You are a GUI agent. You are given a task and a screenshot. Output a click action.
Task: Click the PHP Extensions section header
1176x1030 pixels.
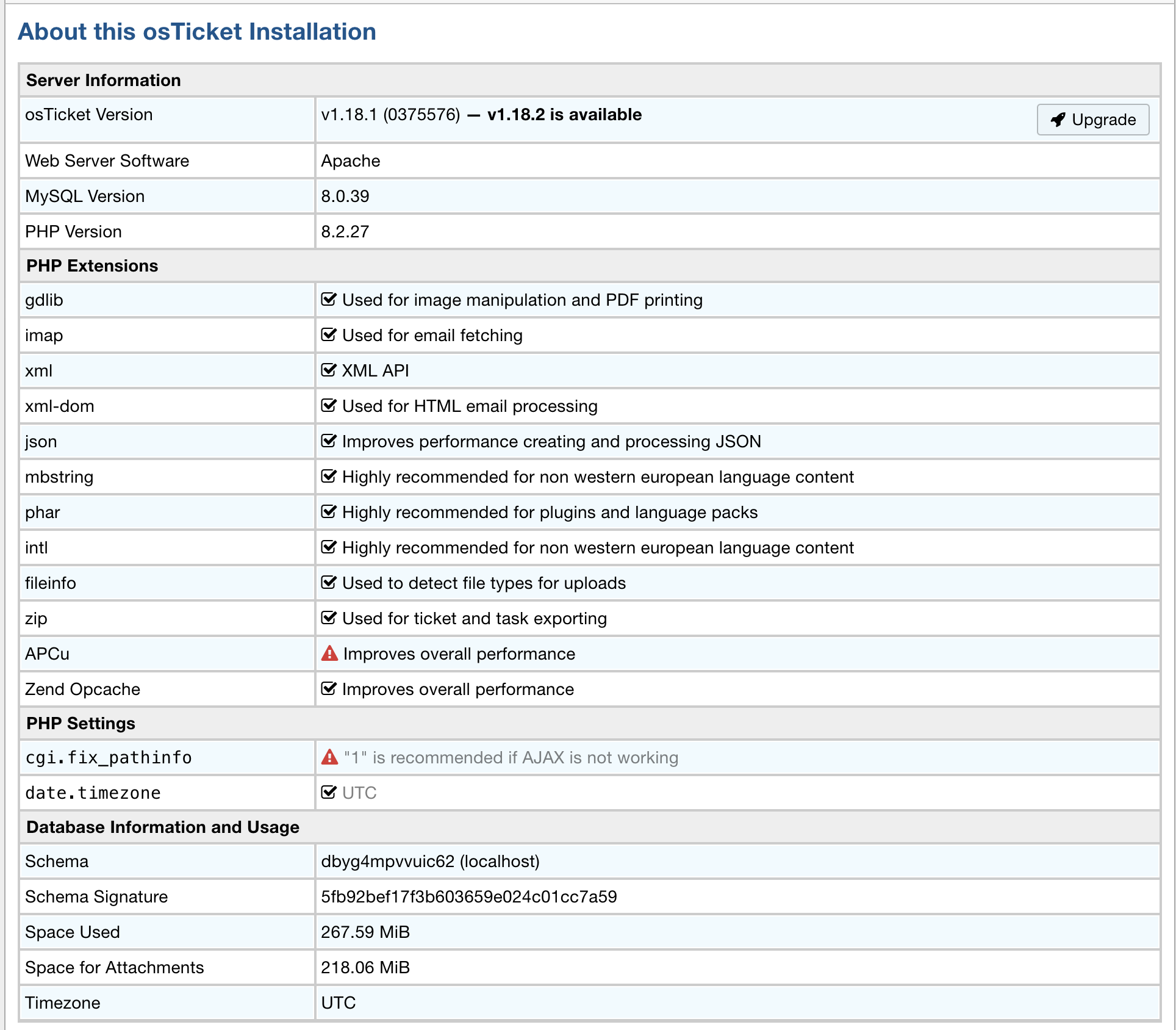(x=92, y=265)
